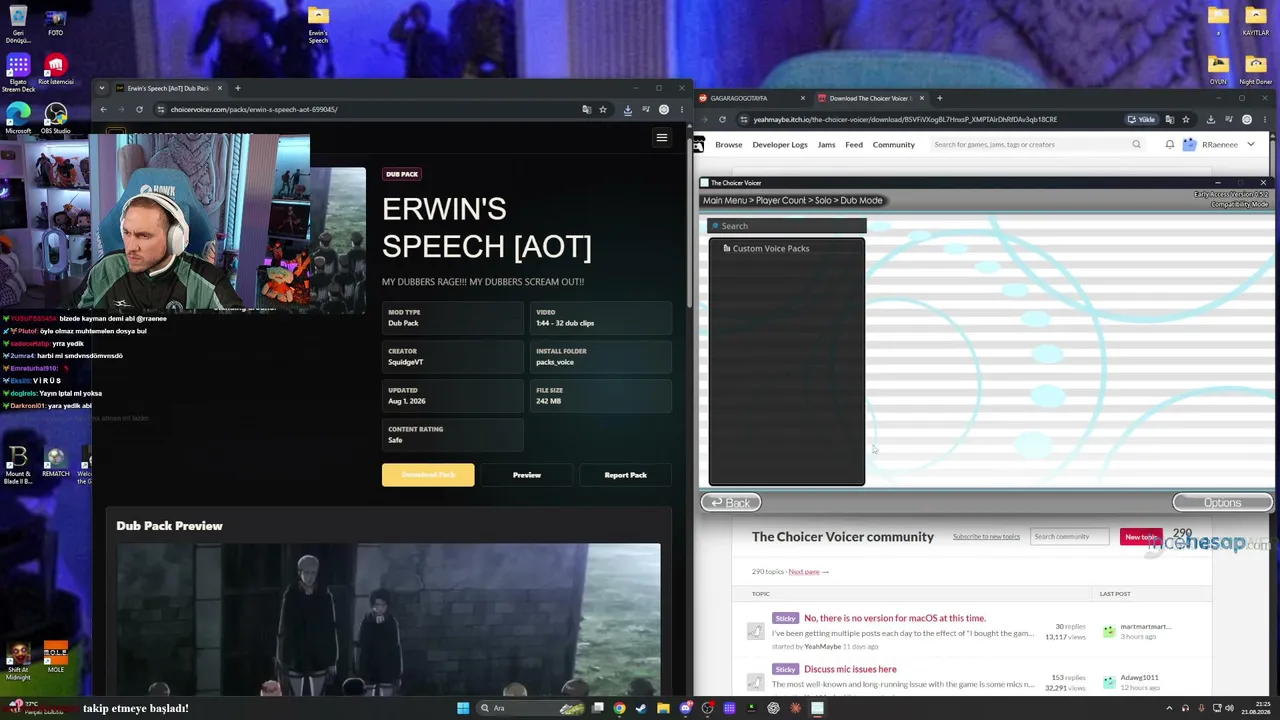This screenshot has width=1280, height=720.
Task: Open 'Discuss mic issues here' topic
Action: tap(850, 669)
